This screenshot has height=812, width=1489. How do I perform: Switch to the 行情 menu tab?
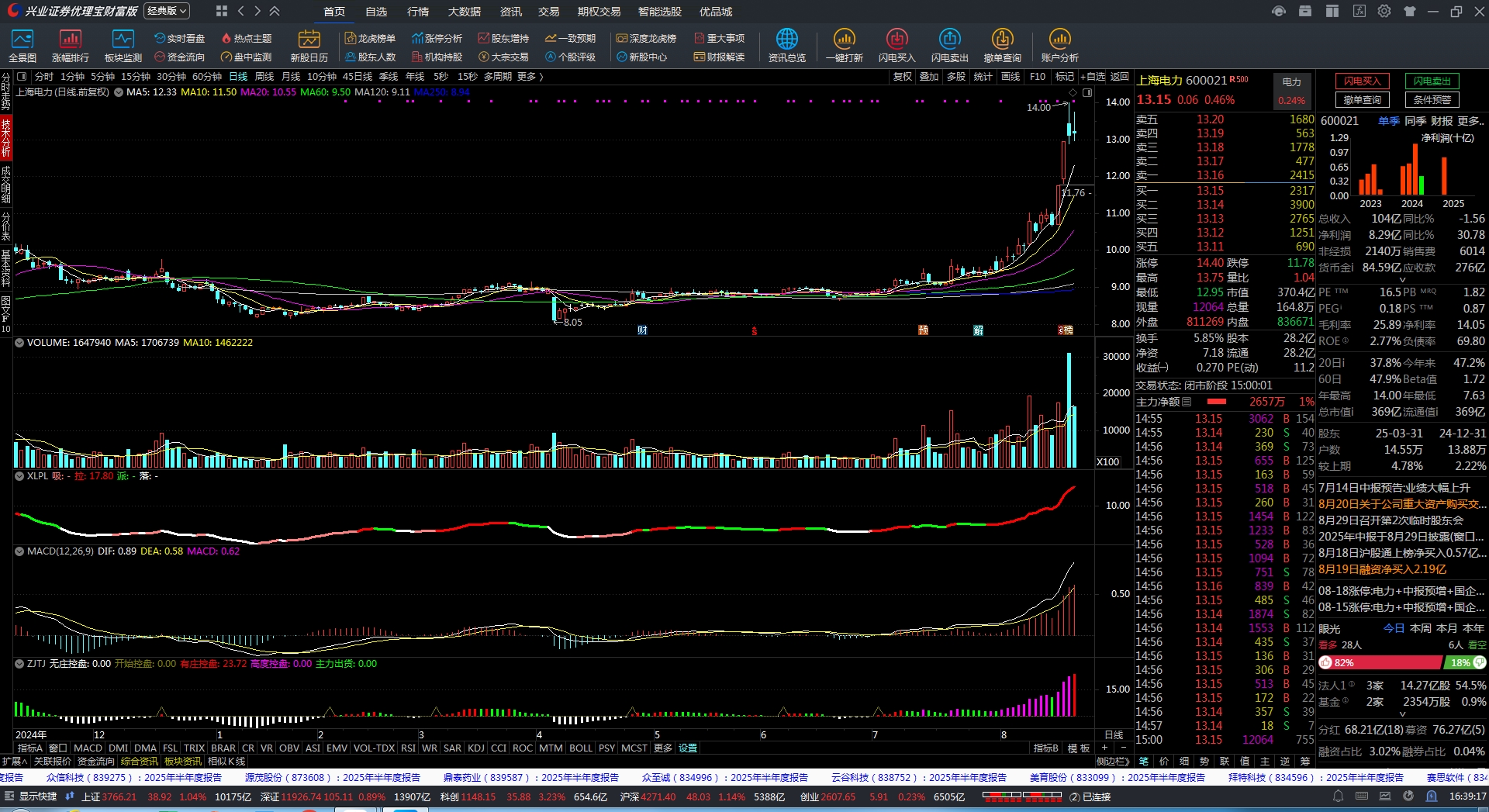[x=418, y=12]
